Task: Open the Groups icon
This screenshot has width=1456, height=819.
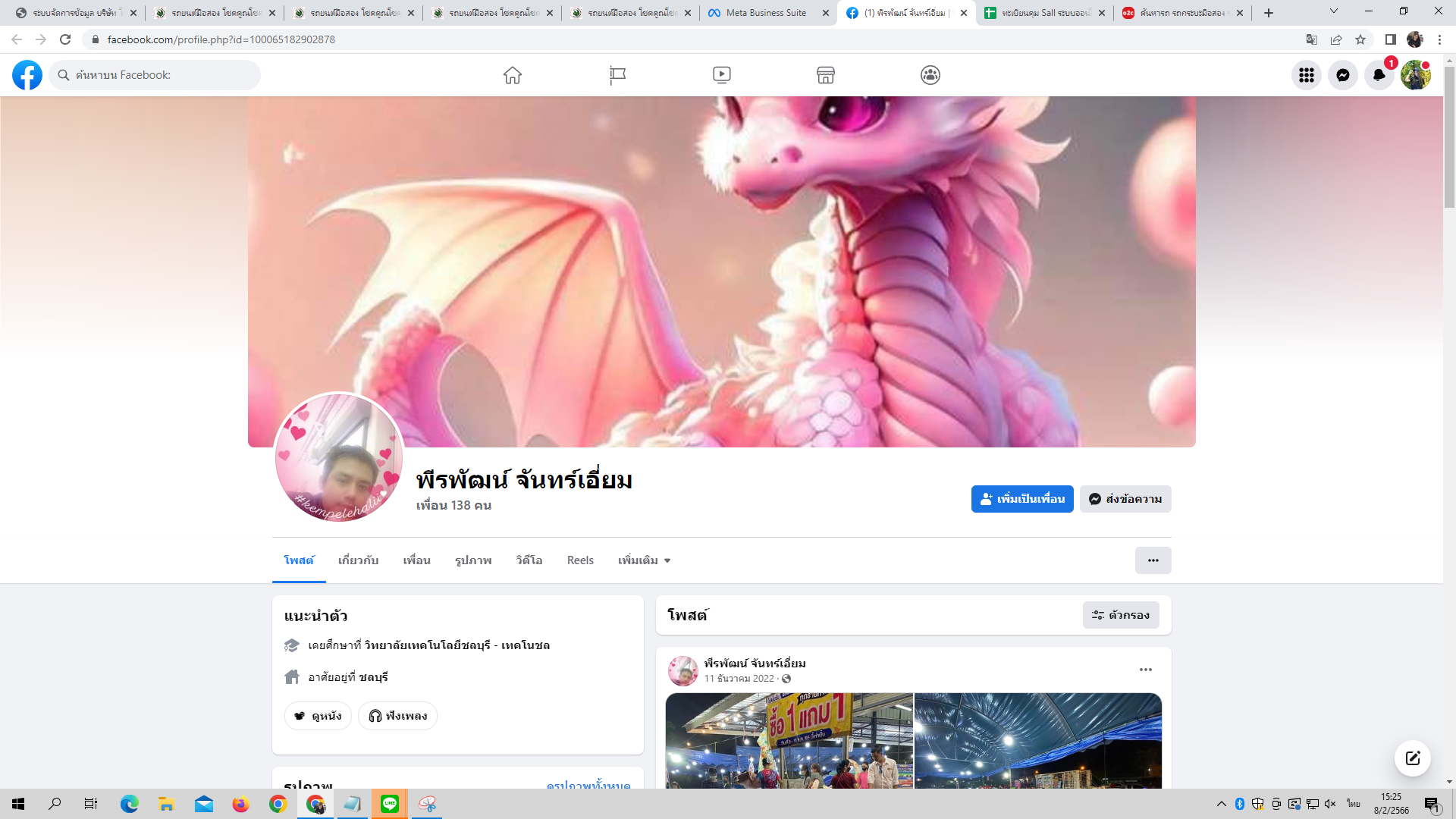Action: pyautogui.click(x=930, y=75)
